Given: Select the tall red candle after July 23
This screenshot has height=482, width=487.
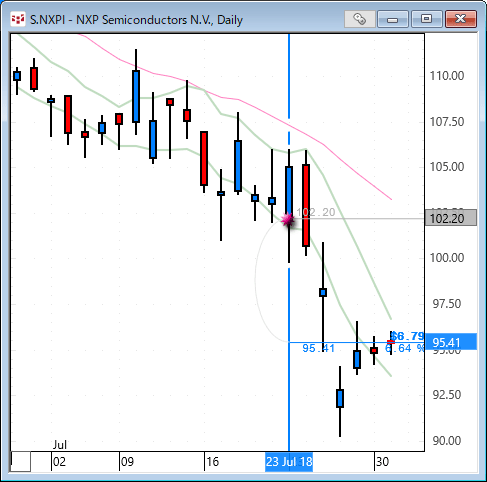Looking at the screenshot, I should 306,205.
